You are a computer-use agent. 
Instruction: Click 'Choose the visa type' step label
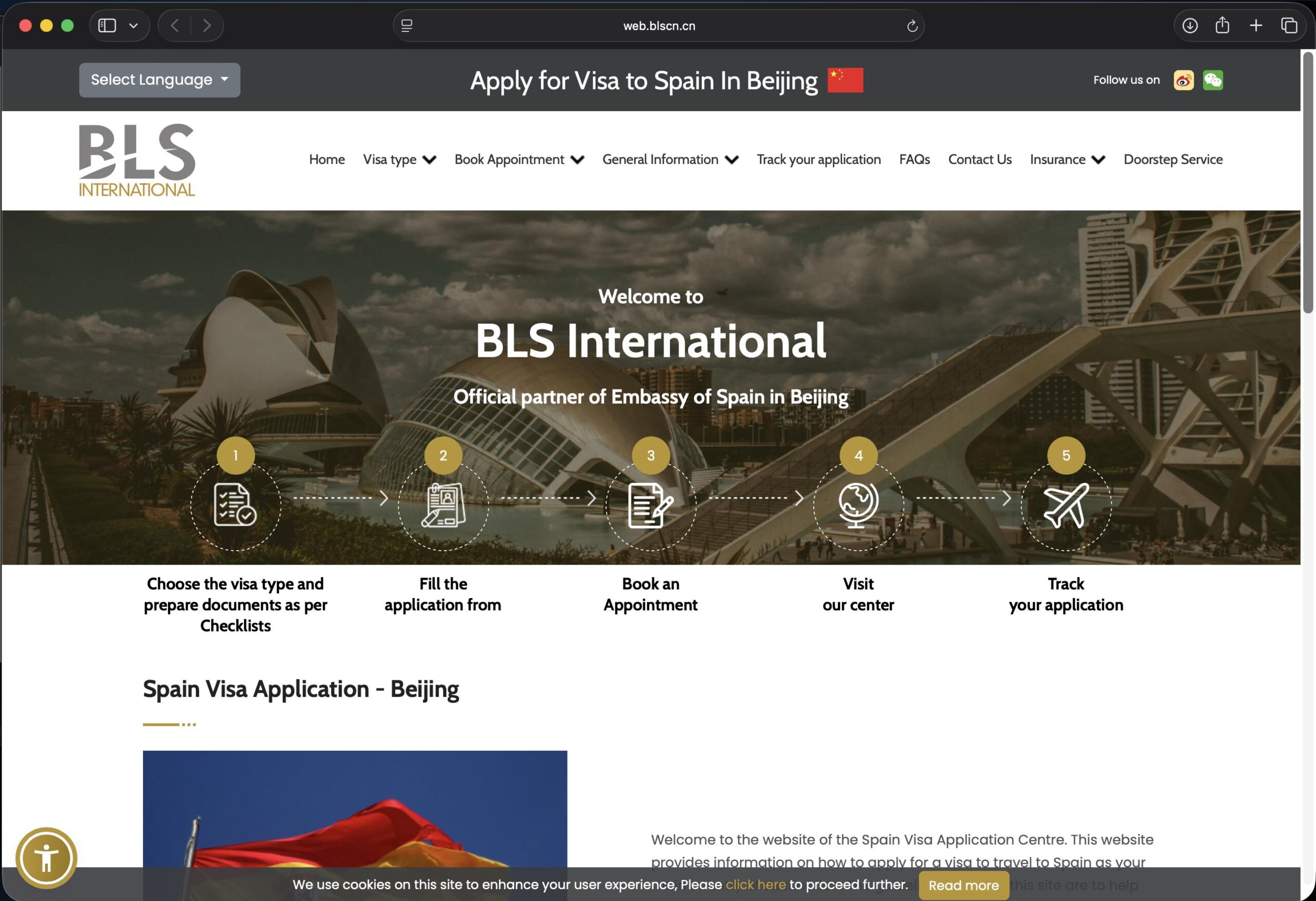coord(235,605)
